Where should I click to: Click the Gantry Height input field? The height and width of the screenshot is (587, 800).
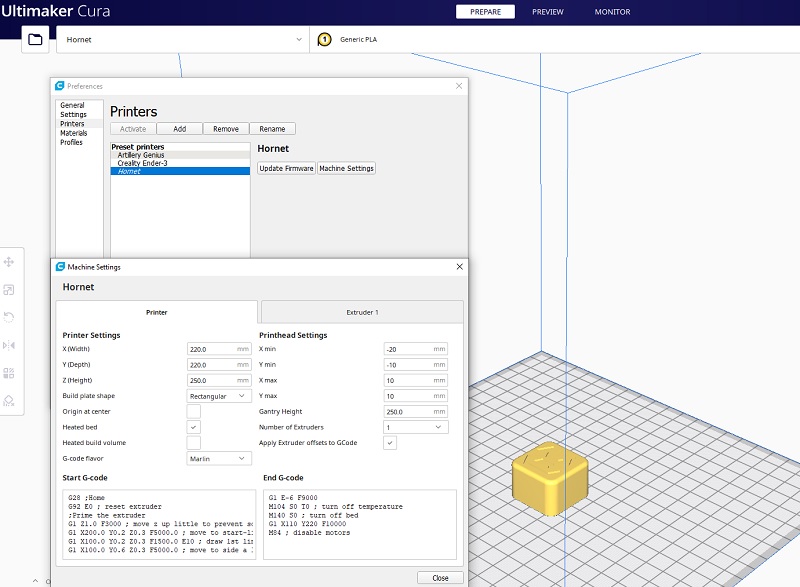point(415,412)
